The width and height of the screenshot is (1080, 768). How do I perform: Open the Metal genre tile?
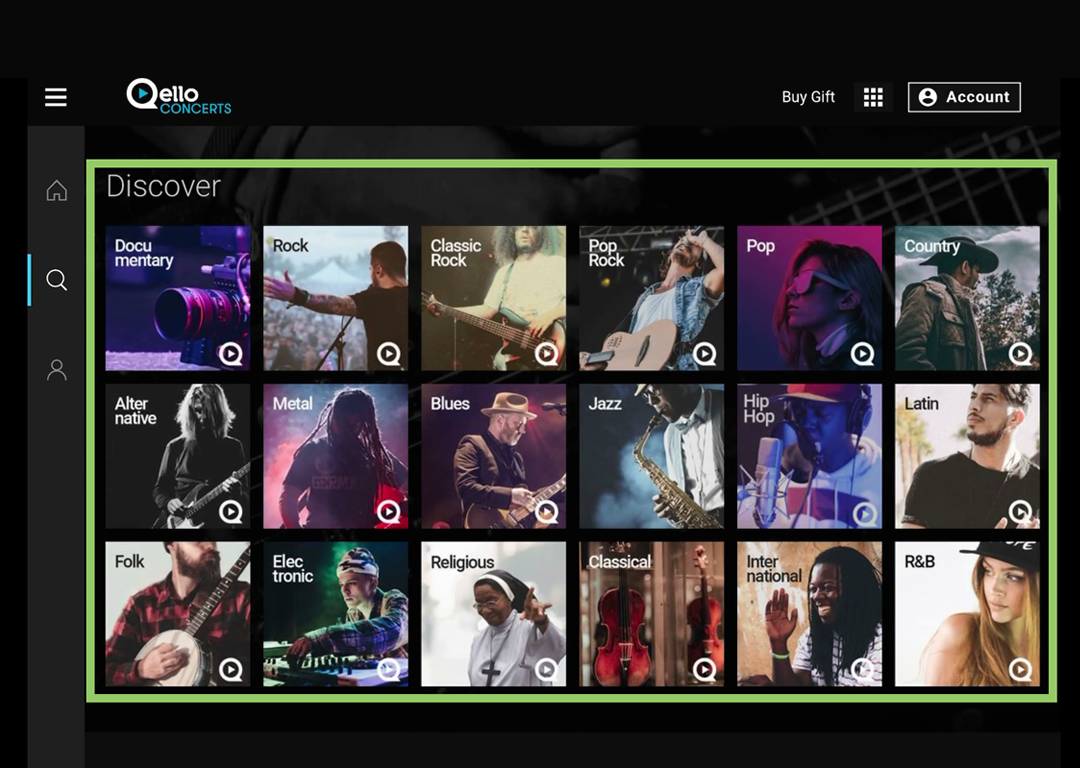coord(335,456)
